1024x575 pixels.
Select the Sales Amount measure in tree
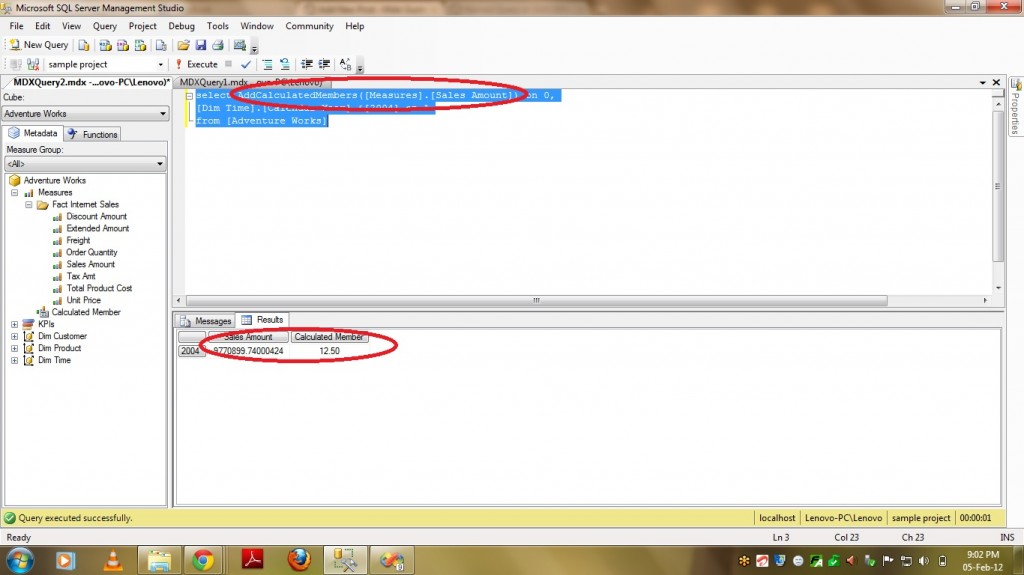pos(90,264)
